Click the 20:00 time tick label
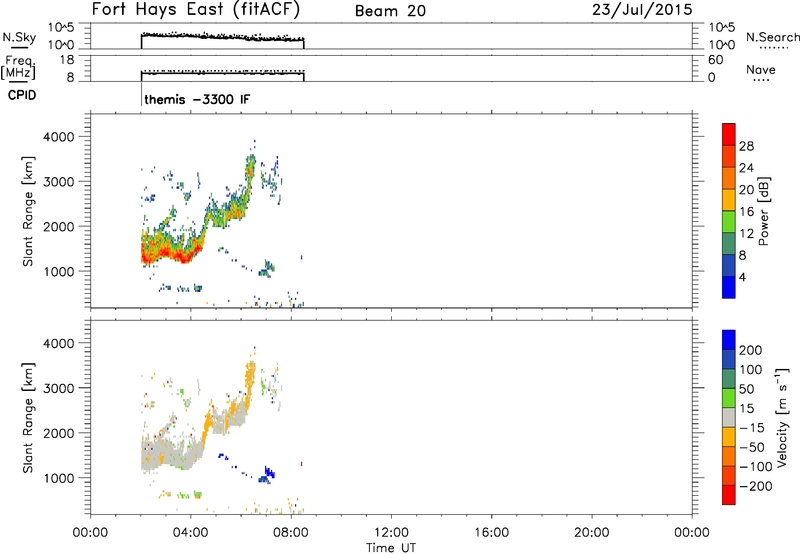This screenshot has height=554, width=800. pos(591,533)
